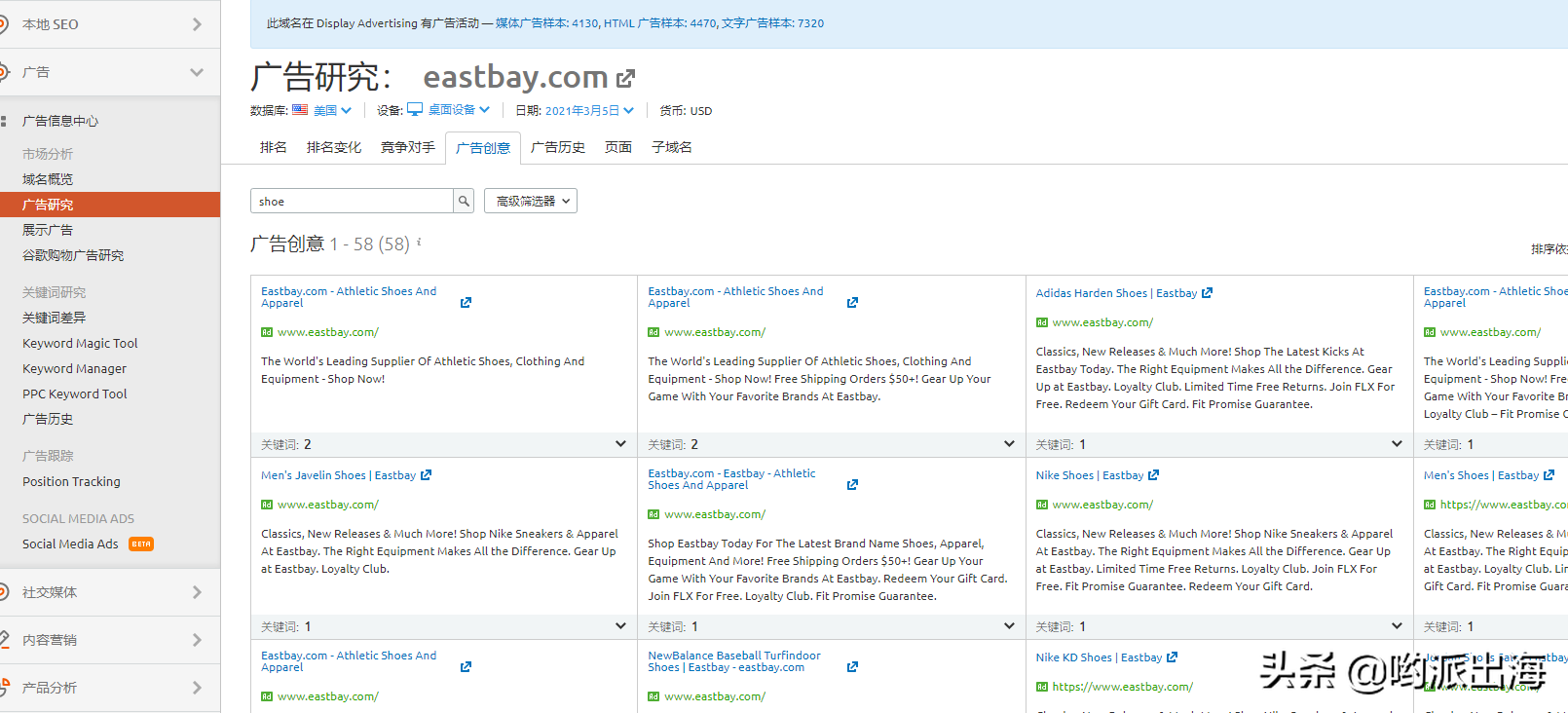
Task: Open the 高级筛选器 advanced filter dropdown
Action: pos(531,201)
